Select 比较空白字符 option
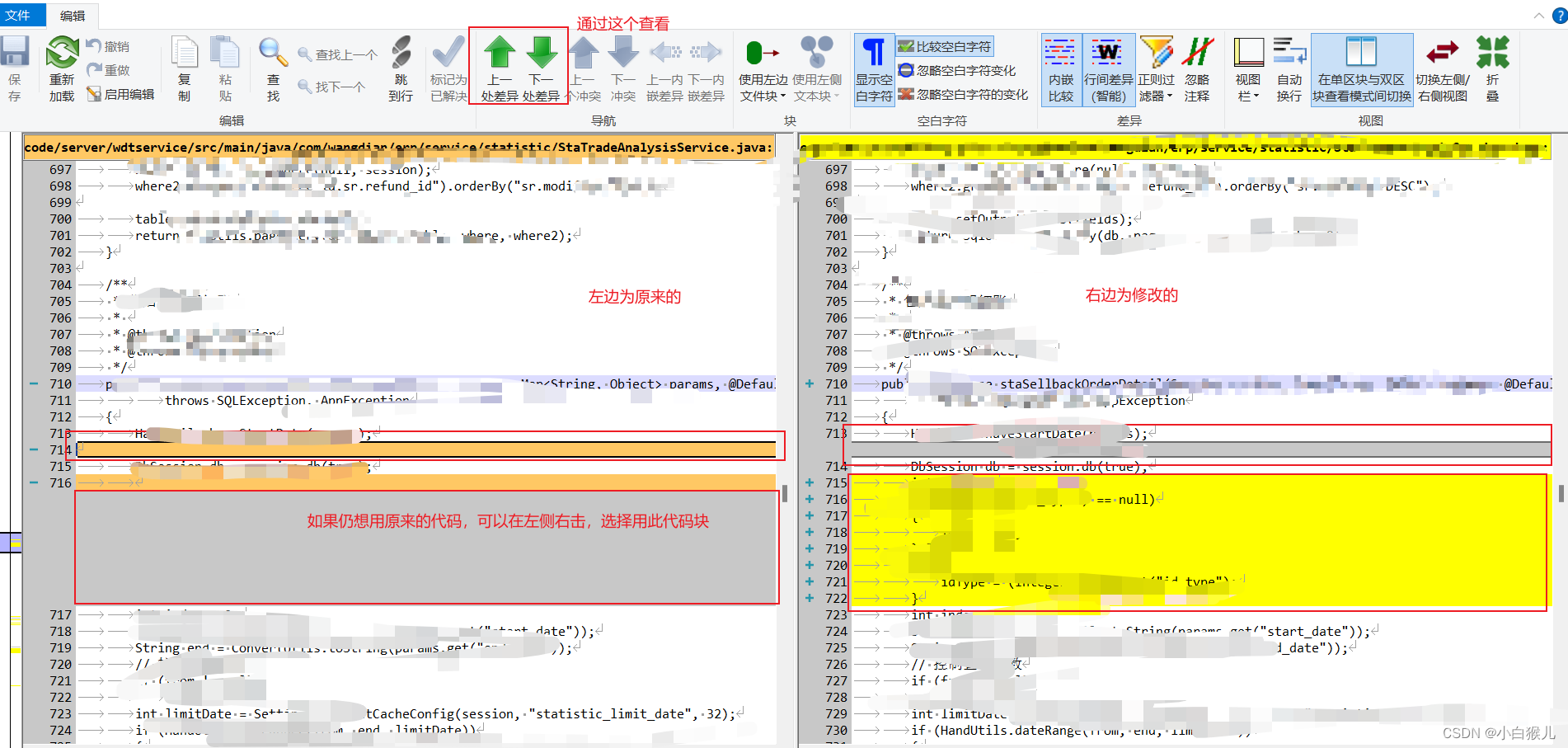The image size is (1568, 748). pos(945,46)
